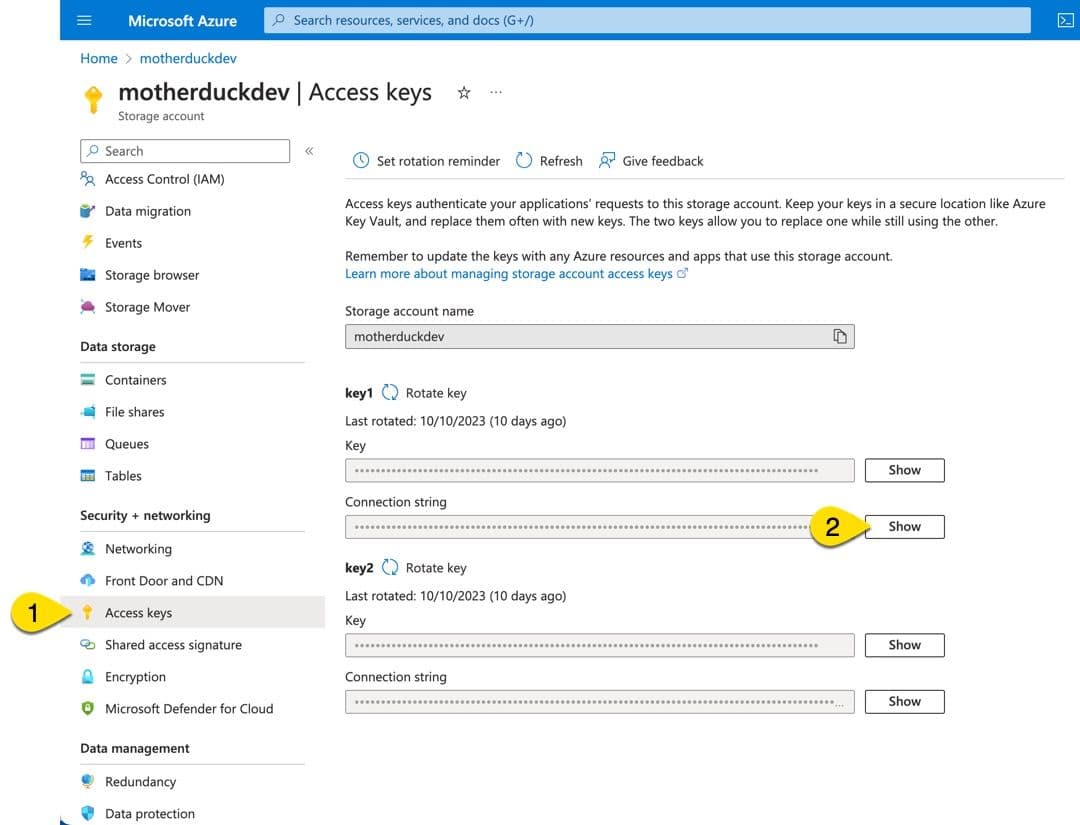Click the sidebar Search field
This screenshot has height=825, width=1080.
[185, 150]
